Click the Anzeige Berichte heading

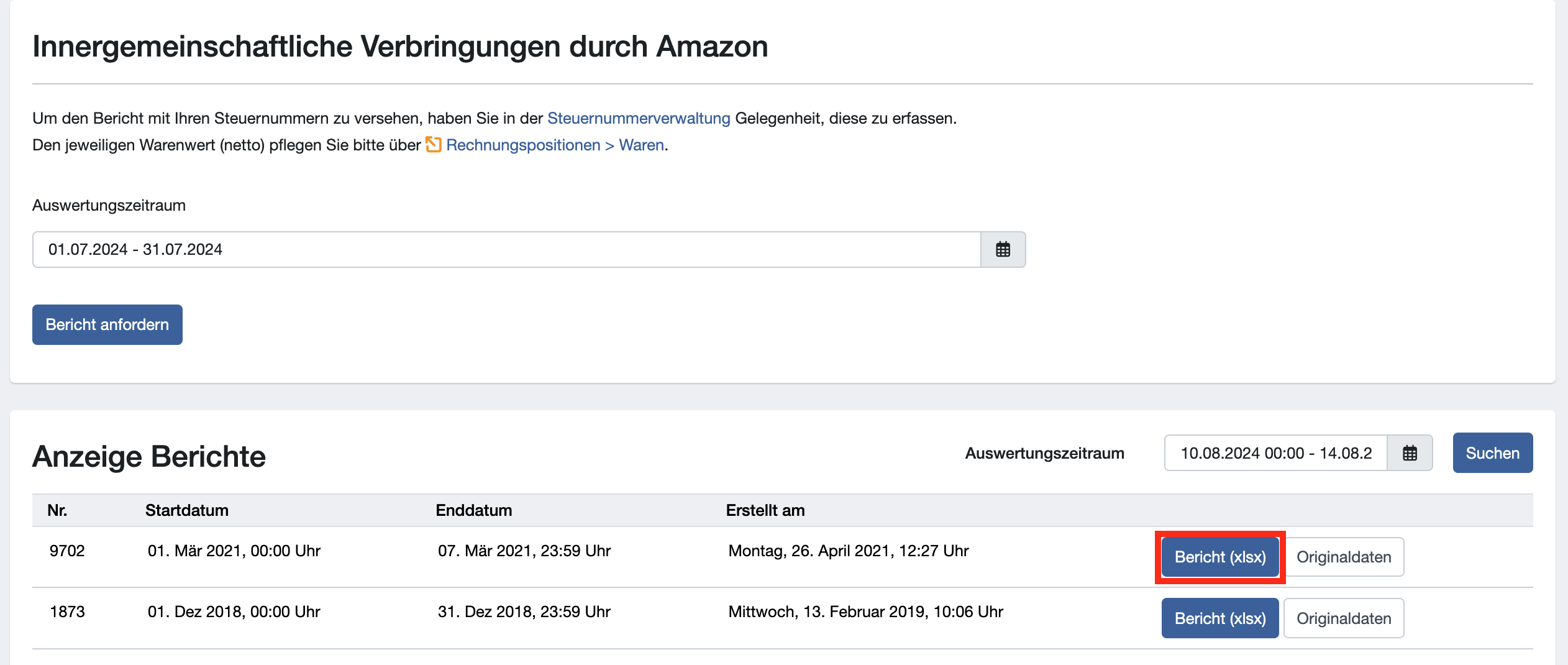coord(149,456)
